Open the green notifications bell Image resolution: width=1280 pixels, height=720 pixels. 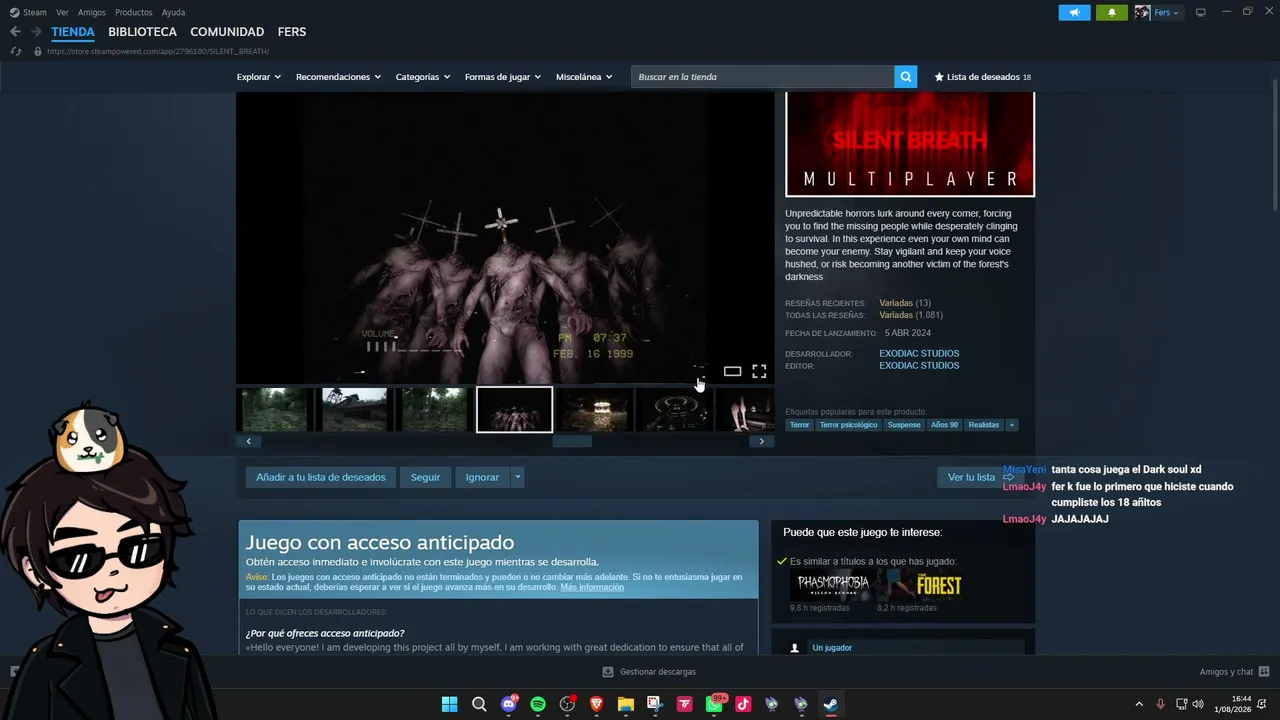point(1112,13)
